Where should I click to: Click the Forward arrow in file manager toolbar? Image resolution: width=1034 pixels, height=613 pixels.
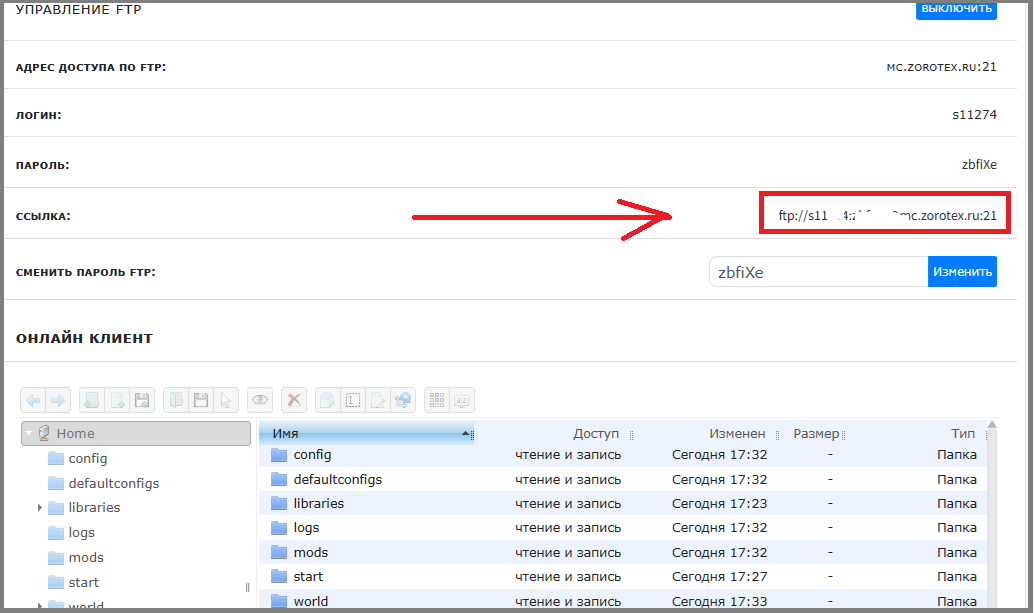(57, 400)
